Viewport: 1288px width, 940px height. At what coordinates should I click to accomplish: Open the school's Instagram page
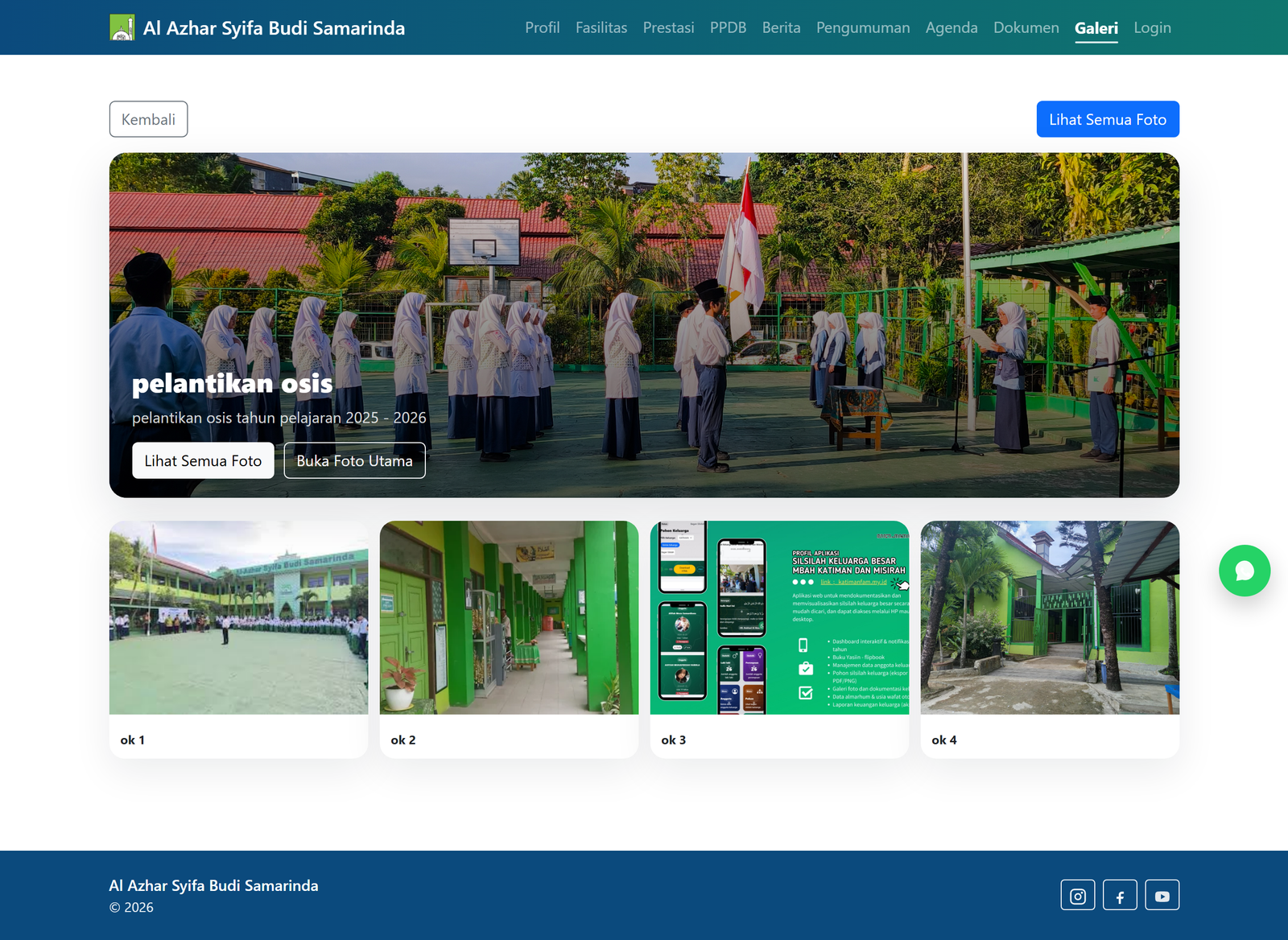(1078, 894)
